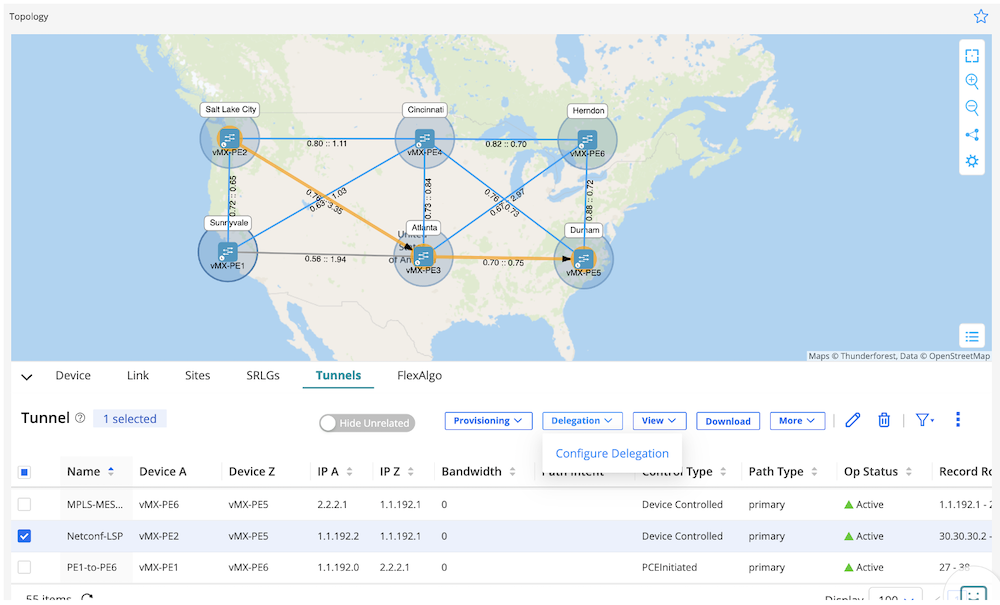This screenshot has width=1000, height=605.
Task: Open the topology map settings gear
Action: coord(971,161)
